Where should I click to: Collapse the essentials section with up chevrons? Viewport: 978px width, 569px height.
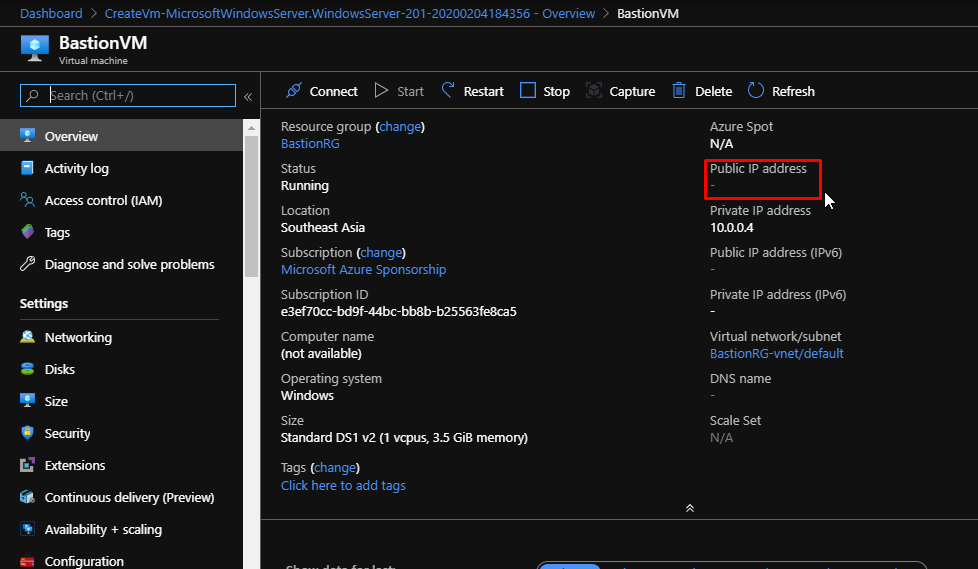(x=690, y=508)
